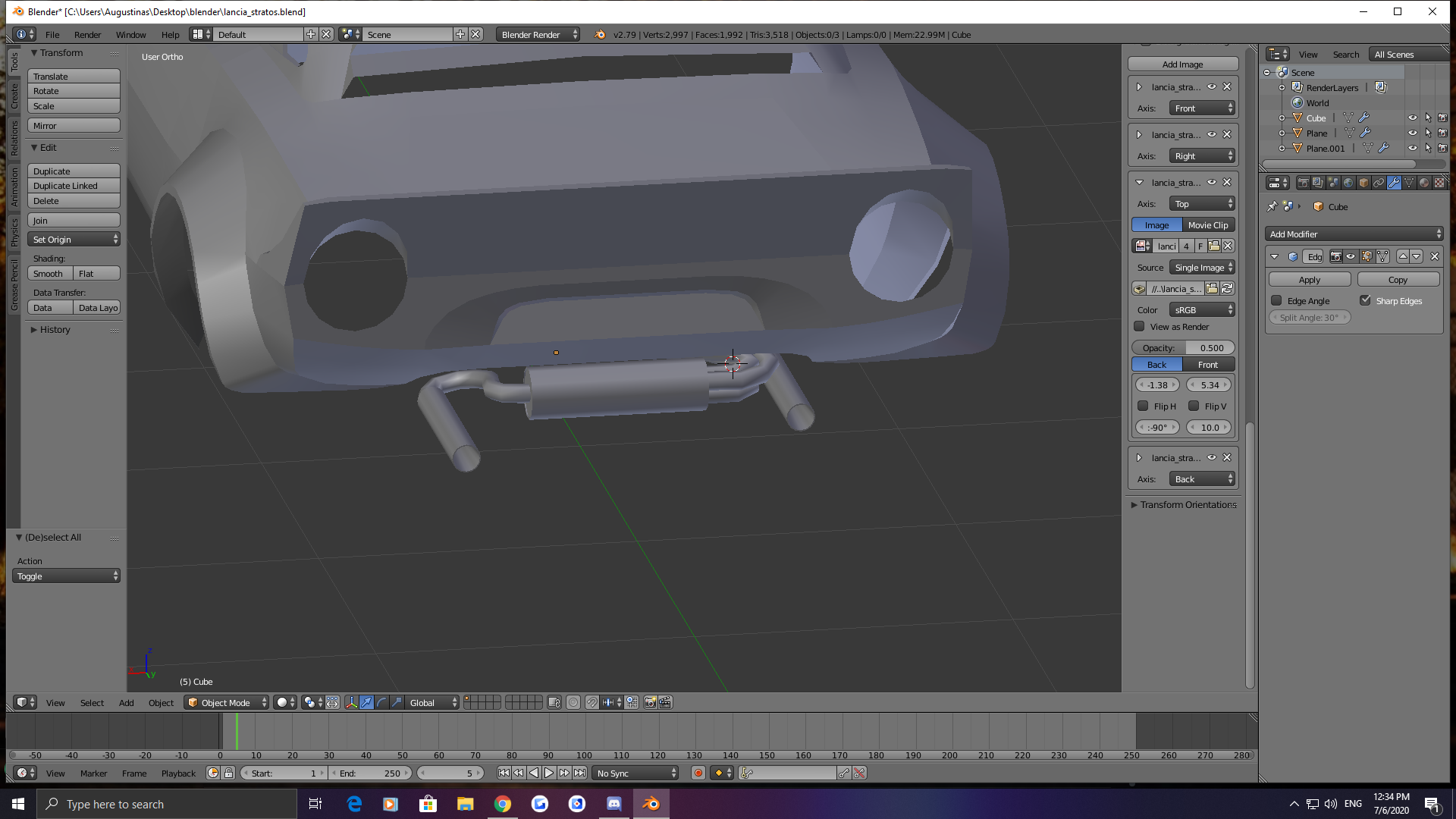Open the World properties tab icon
Image resolution: width=1456 pixels, height=819 pixels.
(x=1348, y=183)
